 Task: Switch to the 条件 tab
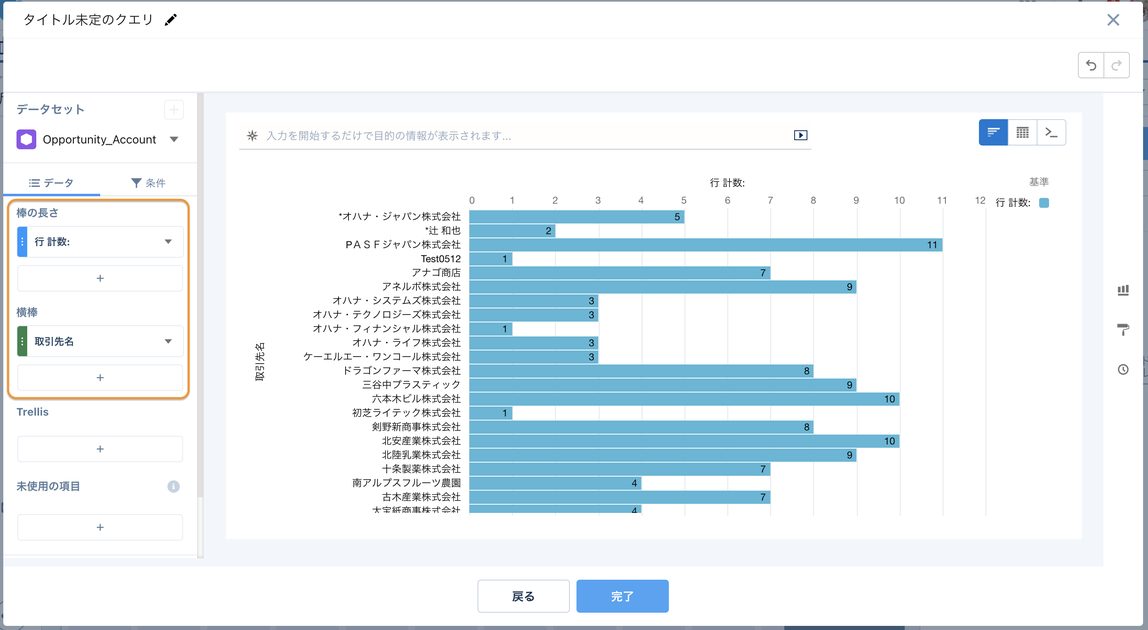click(146, 180)
